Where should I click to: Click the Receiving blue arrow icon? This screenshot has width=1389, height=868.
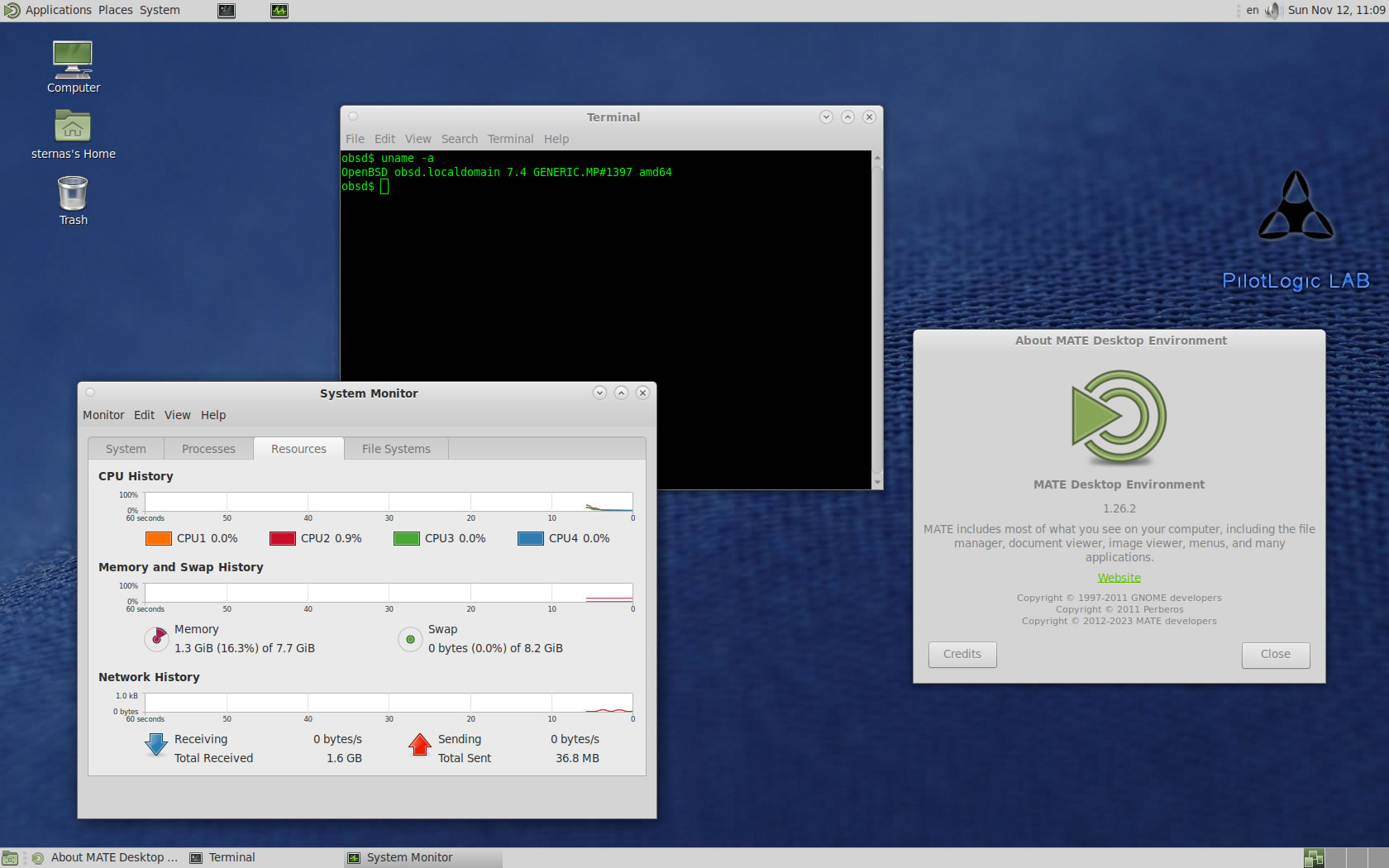point(156,744)
